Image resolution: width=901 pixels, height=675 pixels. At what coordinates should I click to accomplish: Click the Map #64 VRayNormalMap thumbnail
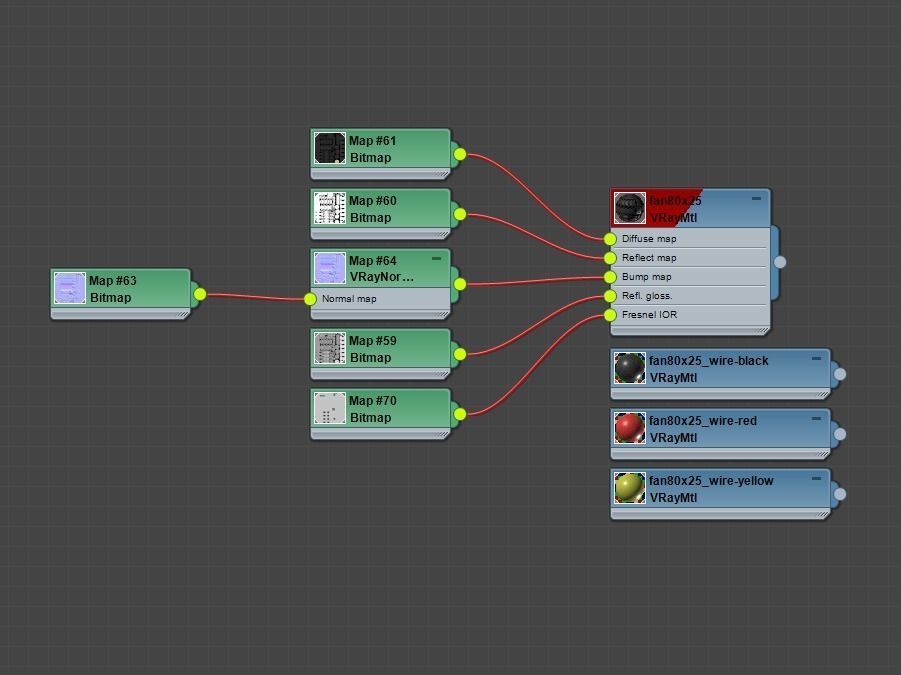(330, 268)
